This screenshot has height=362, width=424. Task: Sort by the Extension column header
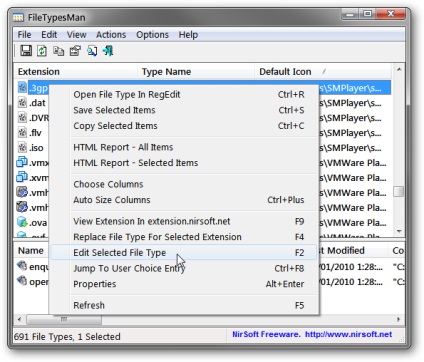(76, 72)
